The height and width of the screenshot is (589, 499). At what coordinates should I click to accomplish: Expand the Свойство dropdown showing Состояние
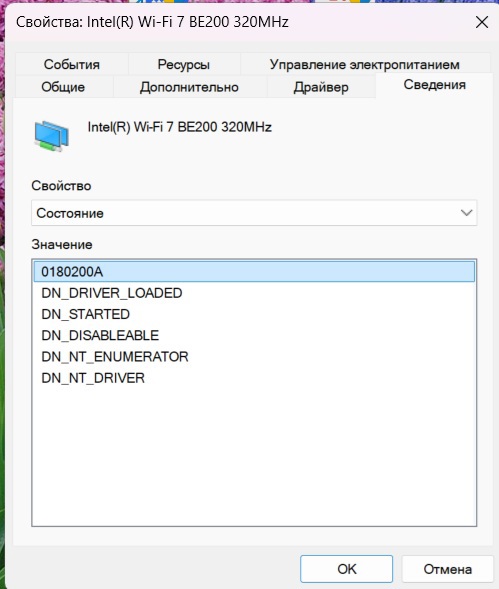click(x=254, y=213)
